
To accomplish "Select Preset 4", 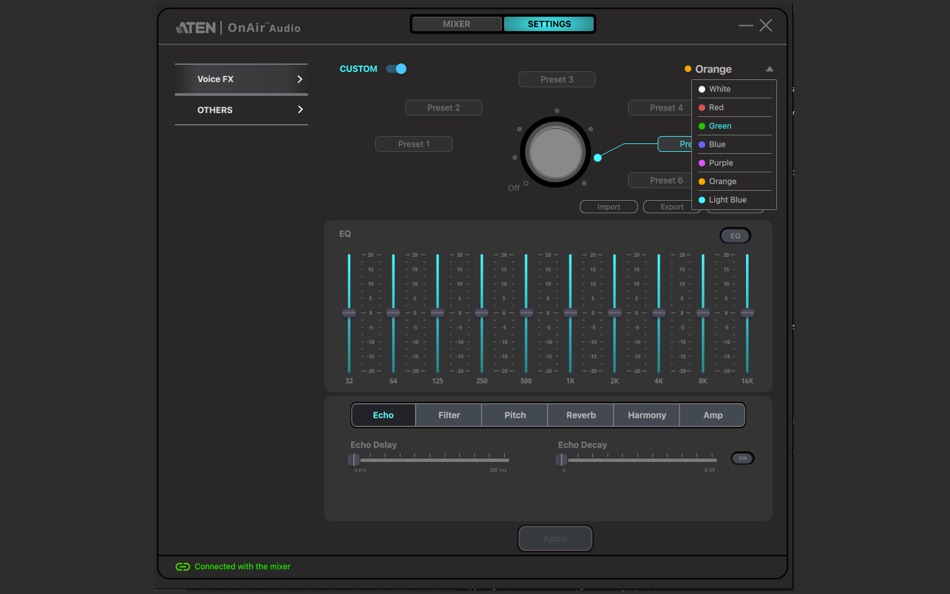I will click(x=660, y=107).
